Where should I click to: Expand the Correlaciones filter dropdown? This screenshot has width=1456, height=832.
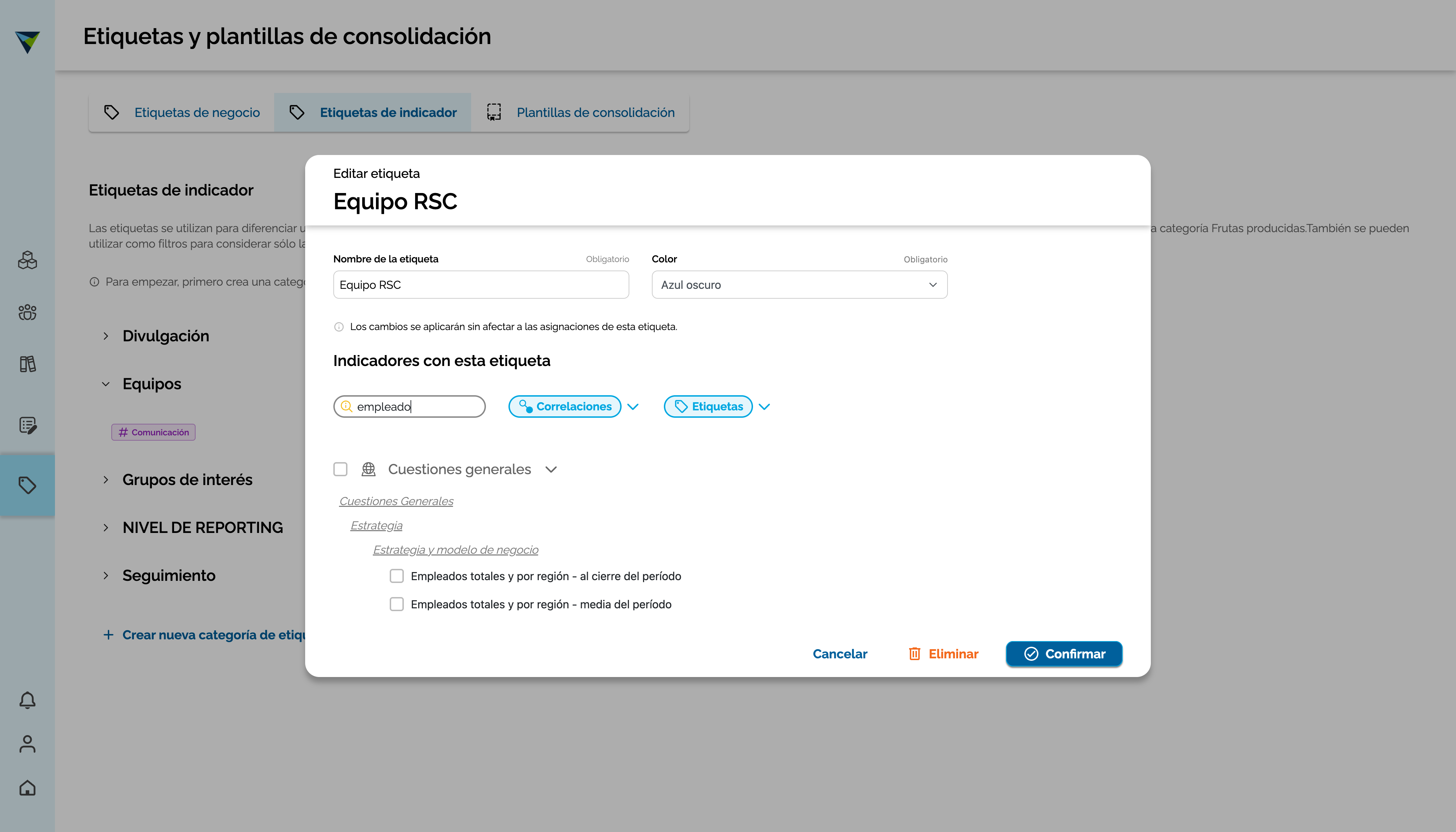pyautogui.click(x=632, y=407)
